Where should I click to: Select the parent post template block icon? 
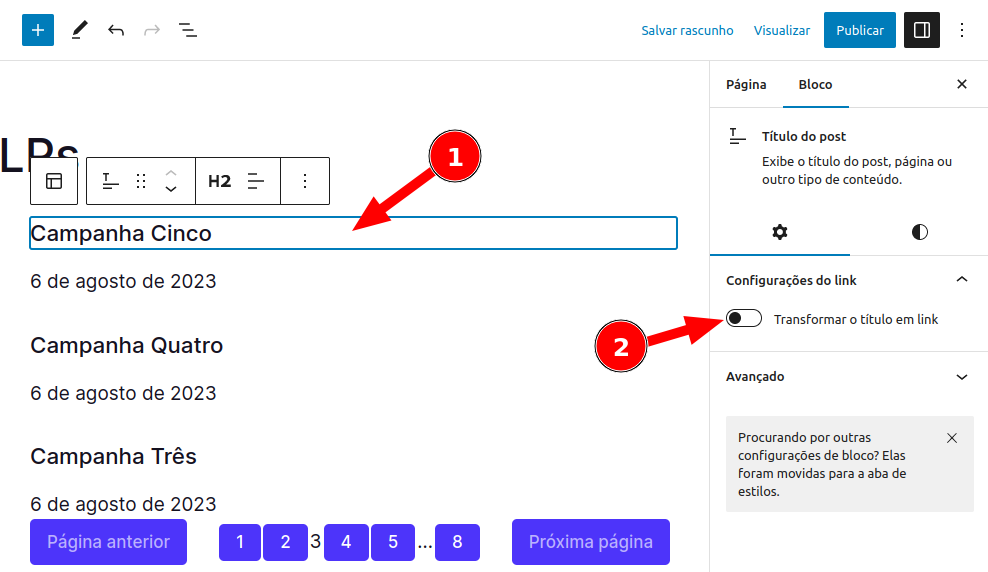click(x=54, y=181)
